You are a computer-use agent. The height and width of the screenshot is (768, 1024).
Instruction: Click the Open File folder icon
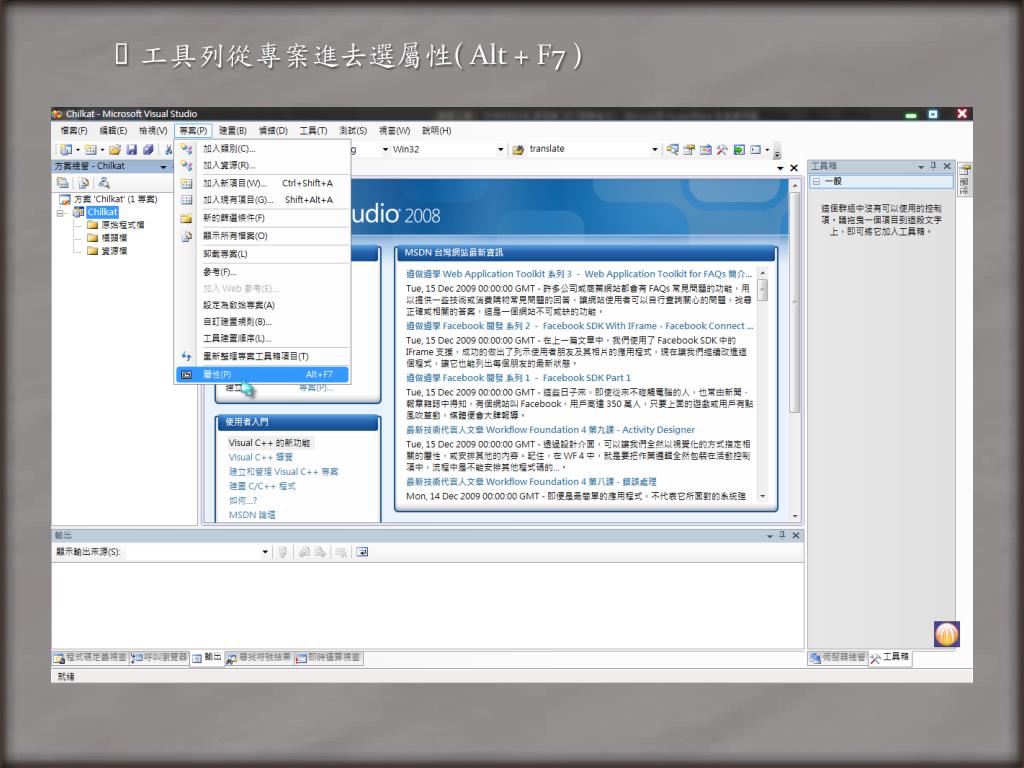[116, 150]
